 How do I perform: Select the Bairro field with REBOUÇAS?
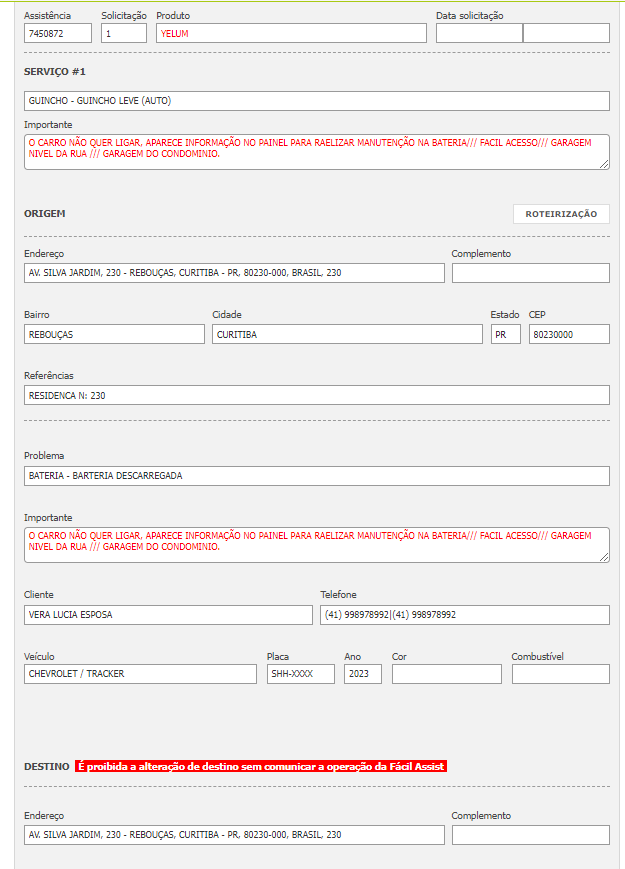114,334
